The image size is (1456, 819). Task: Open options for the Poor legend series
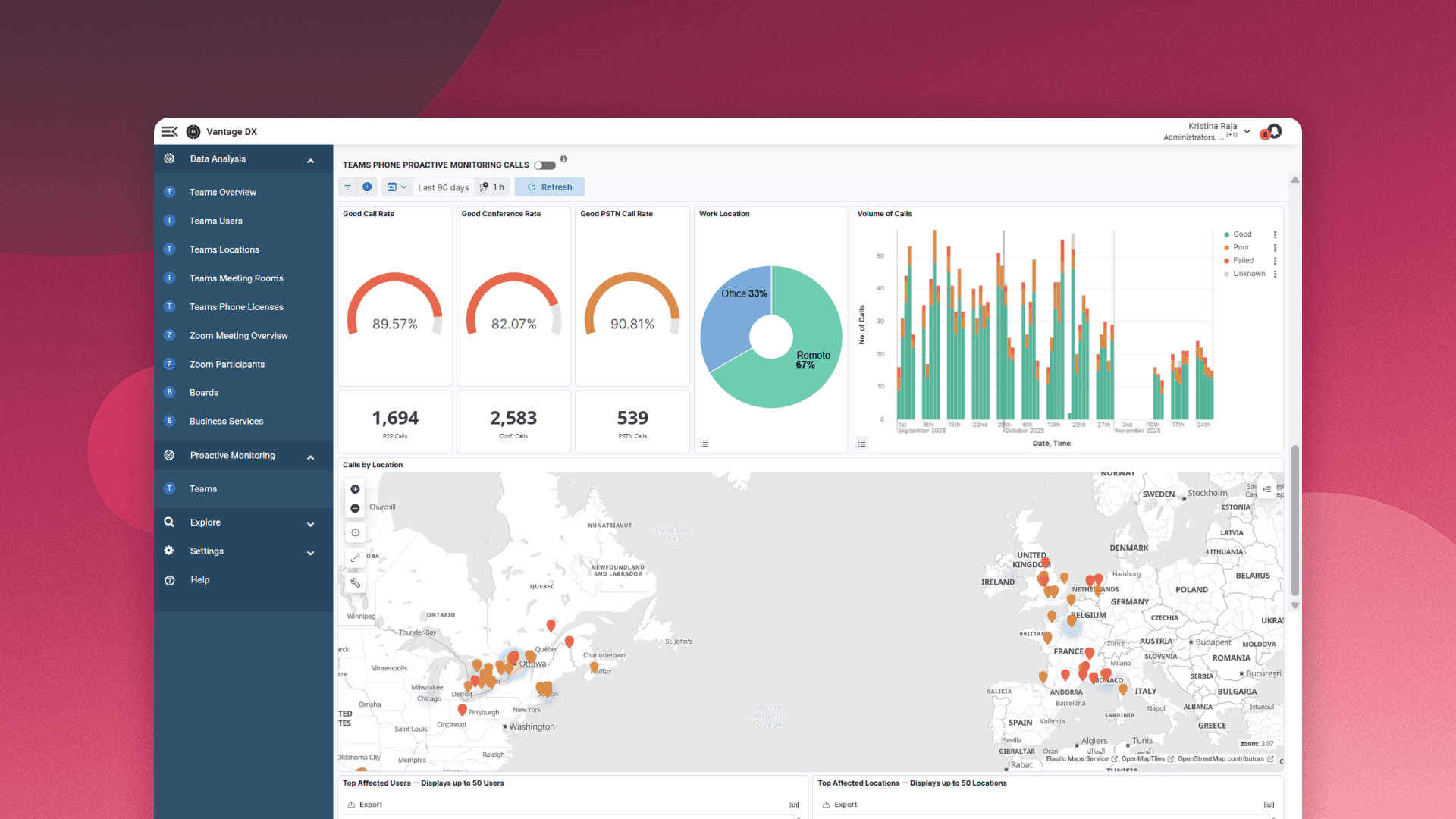pos(1276,248)
